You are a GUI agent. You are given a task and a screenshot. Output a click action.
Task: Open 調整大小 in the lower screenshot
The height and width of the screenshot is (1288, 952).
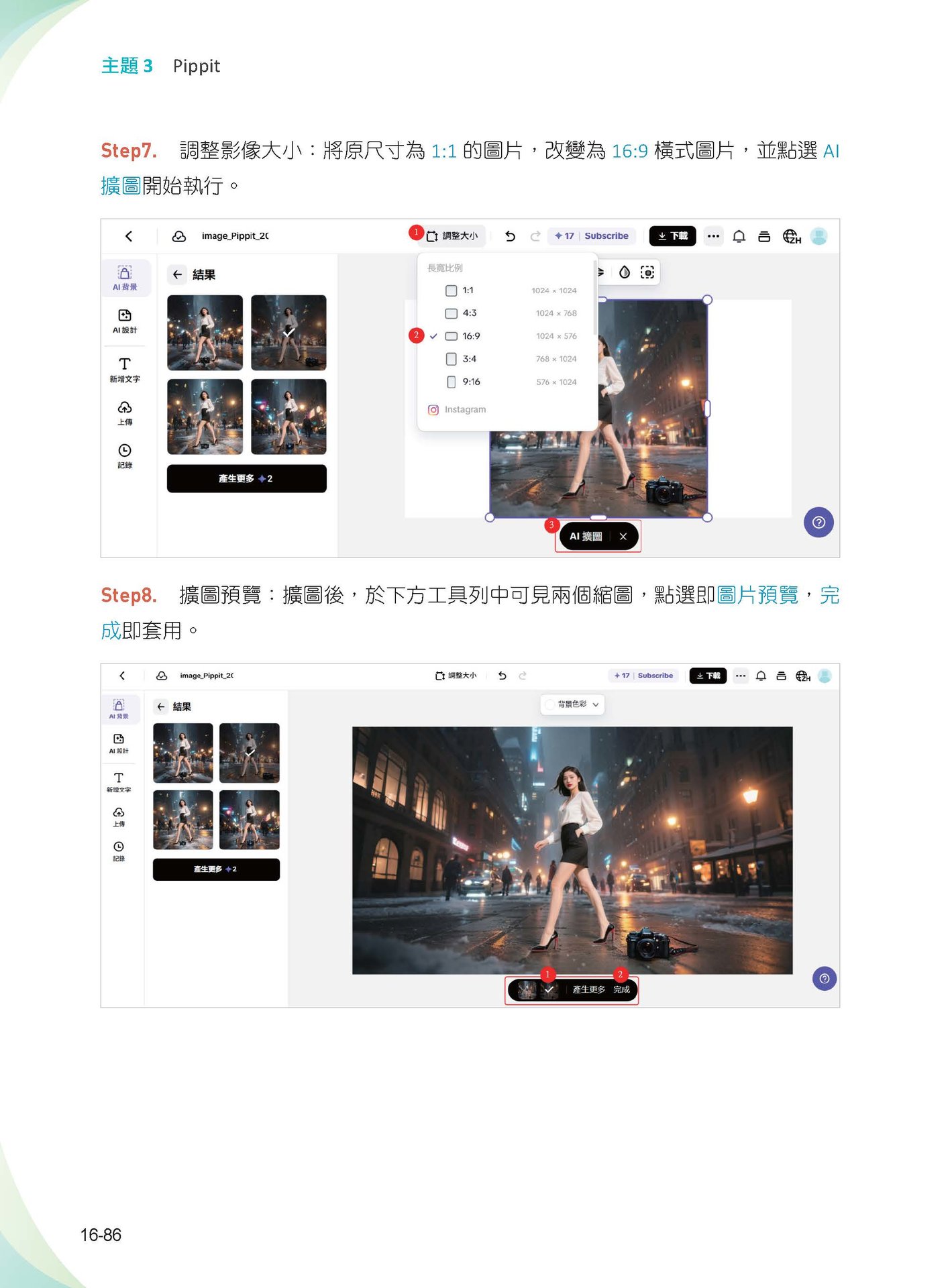point(456,676)
